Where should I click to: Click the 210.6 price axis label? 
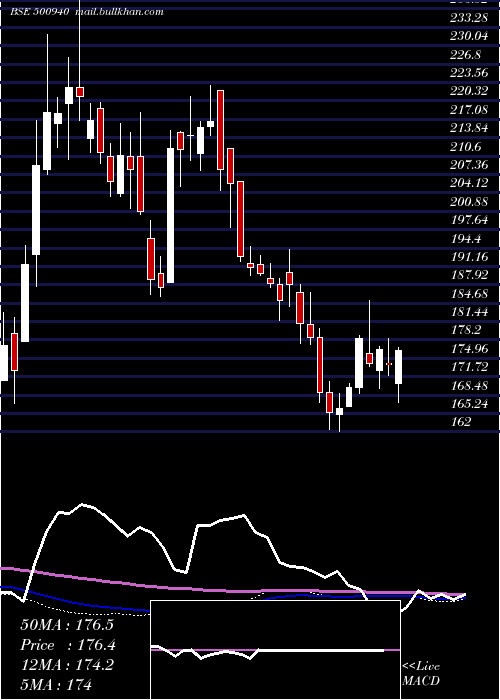coord(465,147)
